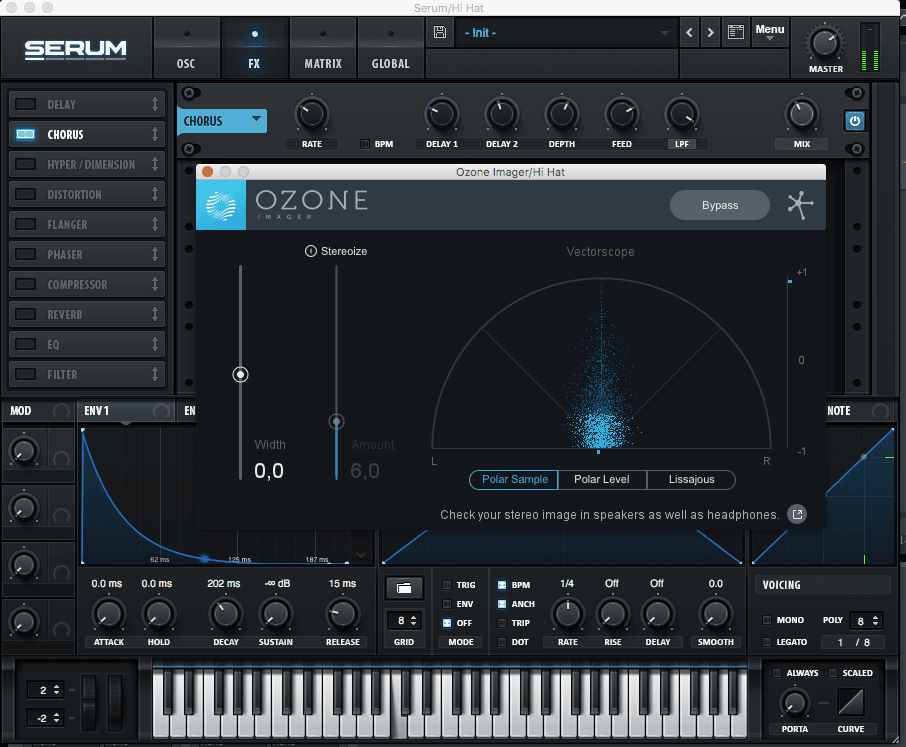Click the envelope DECAY knob
Screen dimensions: 906x747
(x=226, y=614)
